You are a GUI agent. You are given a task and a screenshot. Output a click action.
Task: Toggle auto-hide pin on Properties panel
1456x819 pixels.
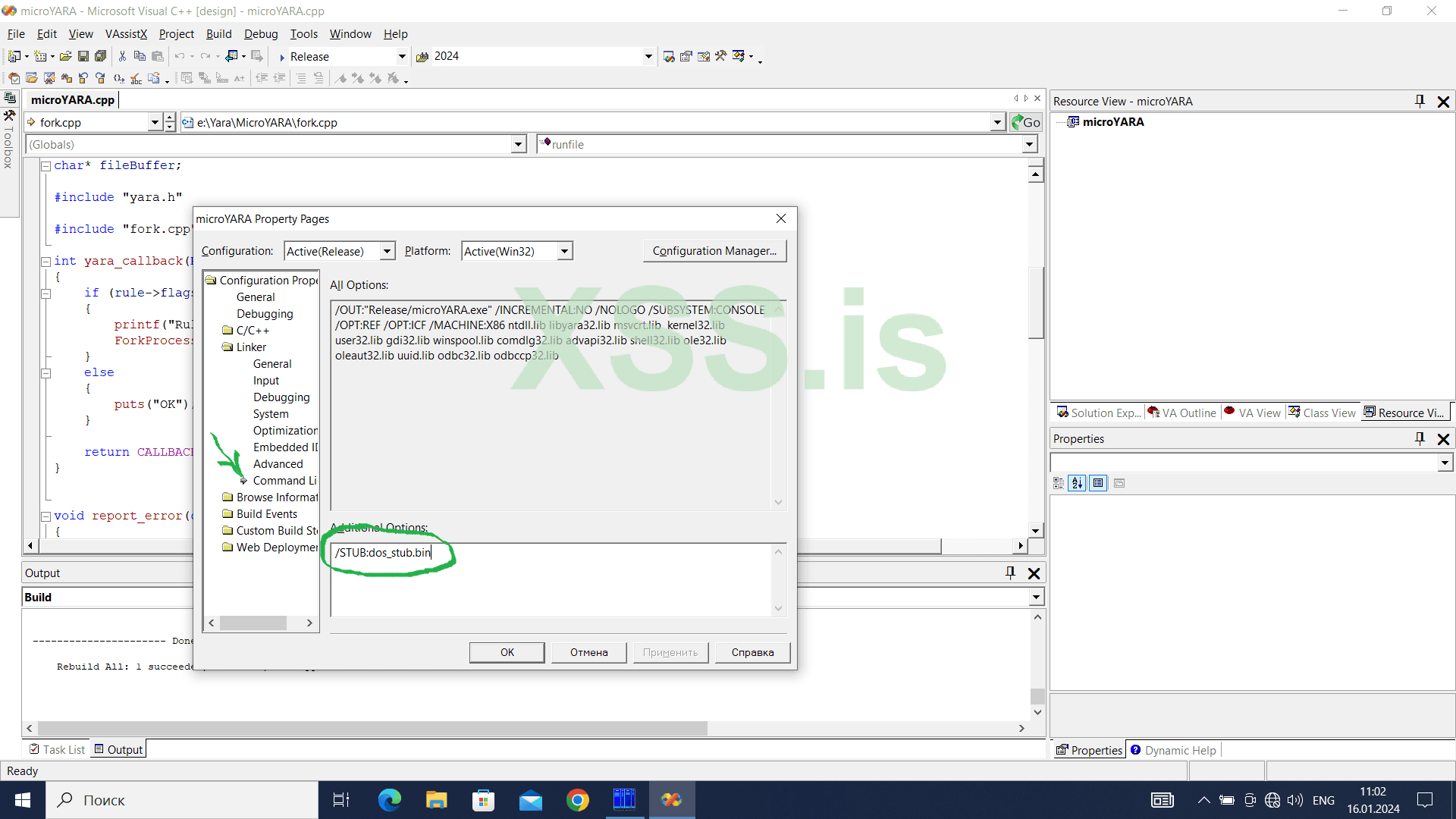(x=1419, y=439)
